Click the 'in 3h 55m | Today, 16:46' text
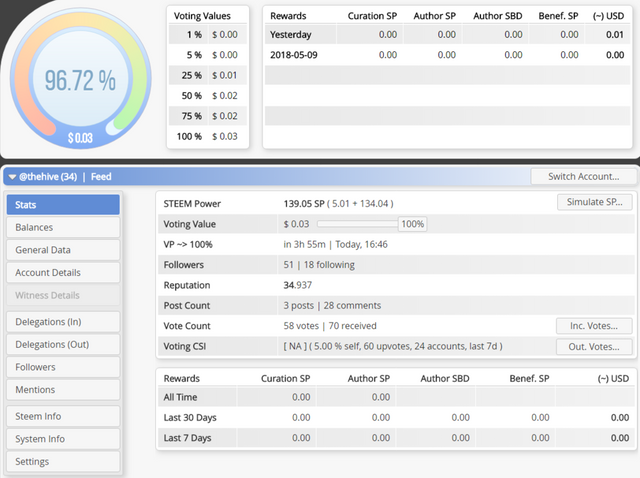This screenshot has height=478, width=640. click(x=336, y=245)
